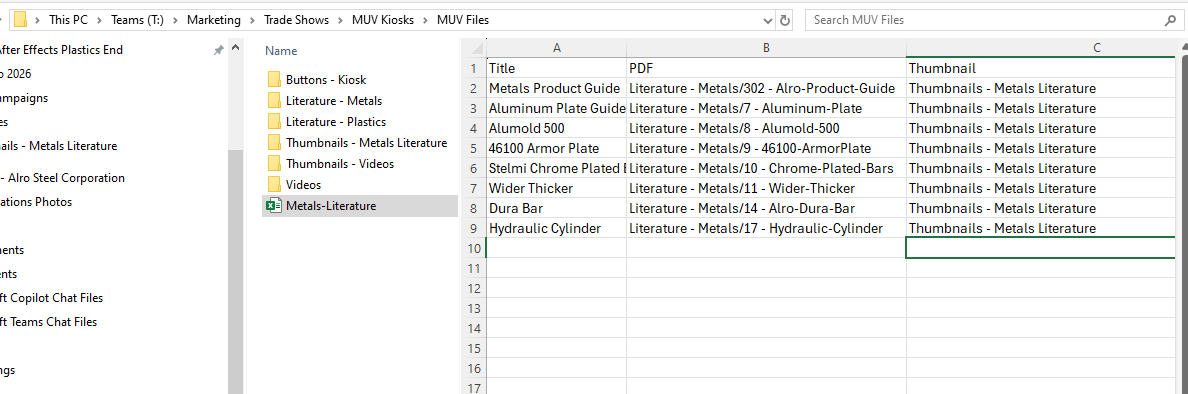Click the Thumbnails - Videos folder icon

[x=274, y=164]
